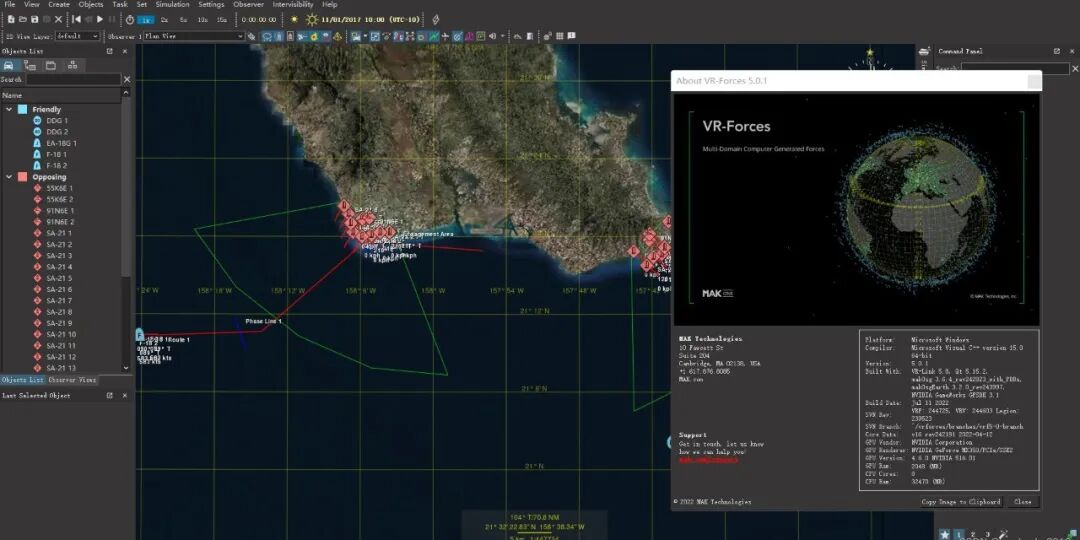The height and width of the screenshot is (540, 1080).
Task: Switch to the Objects List bottom tab
Action: [23, 380]
